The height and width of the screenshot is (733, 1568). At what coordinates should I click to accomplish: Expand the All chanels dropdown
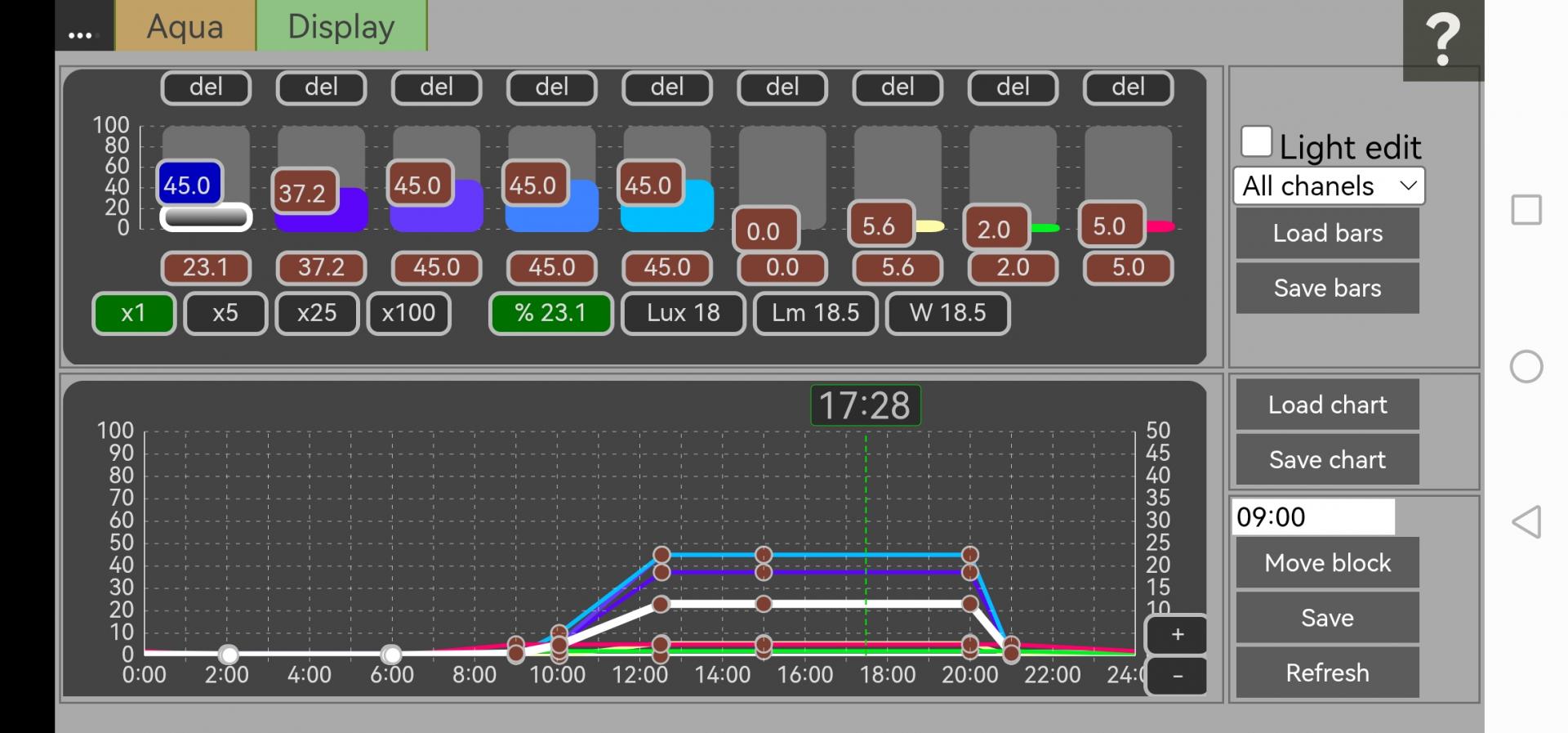(x=1328, y=186)
